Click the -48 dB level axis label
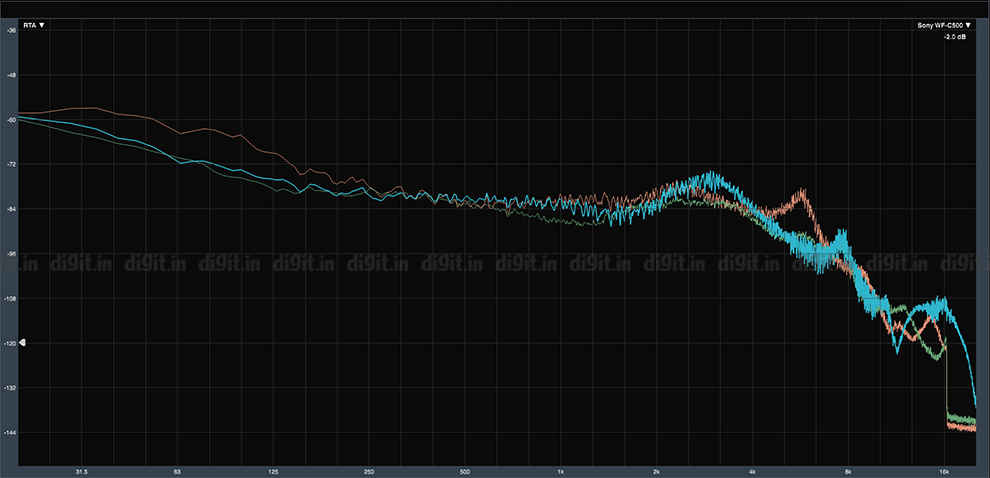Viewport: 990px width, 478px height. (11, 75)
